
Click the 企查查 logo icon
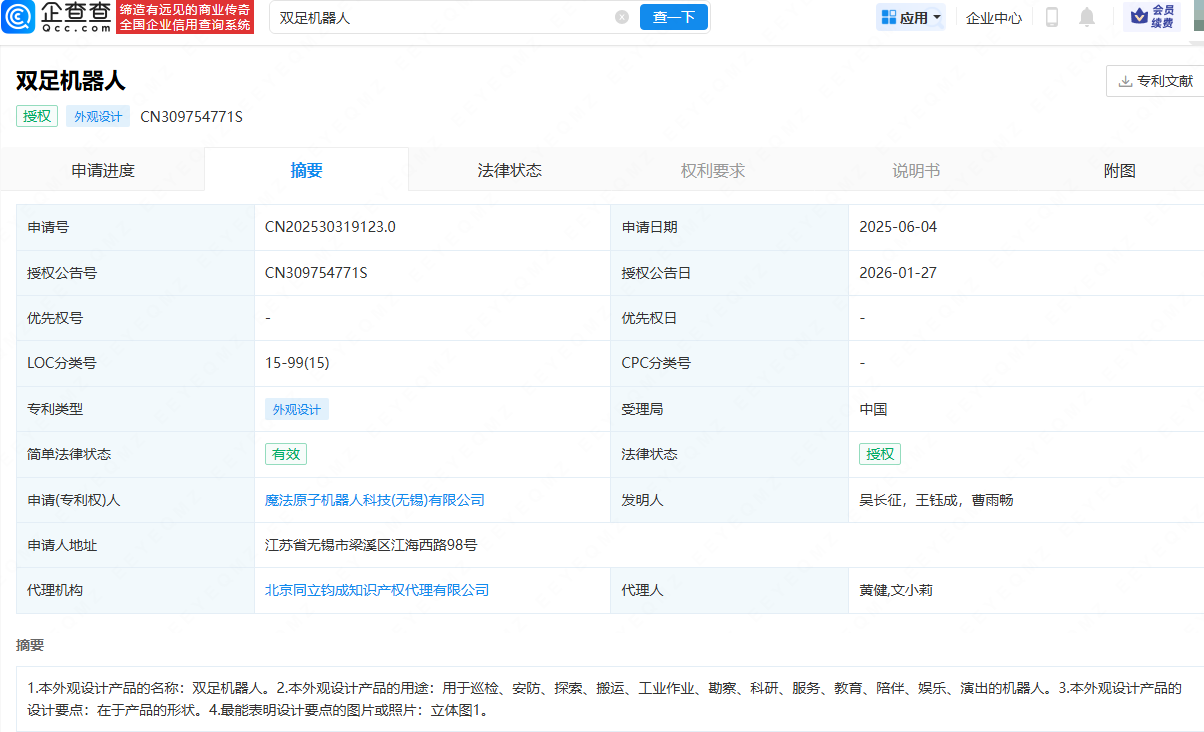pos(18,17)
